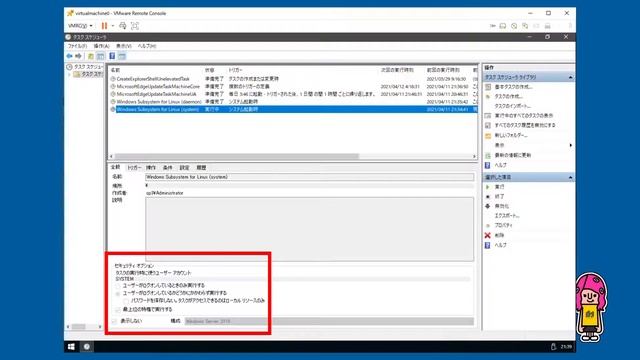
Task: Toggle the action pane toolbar icon
Action: pyautogui.click(x=122, y=56)
